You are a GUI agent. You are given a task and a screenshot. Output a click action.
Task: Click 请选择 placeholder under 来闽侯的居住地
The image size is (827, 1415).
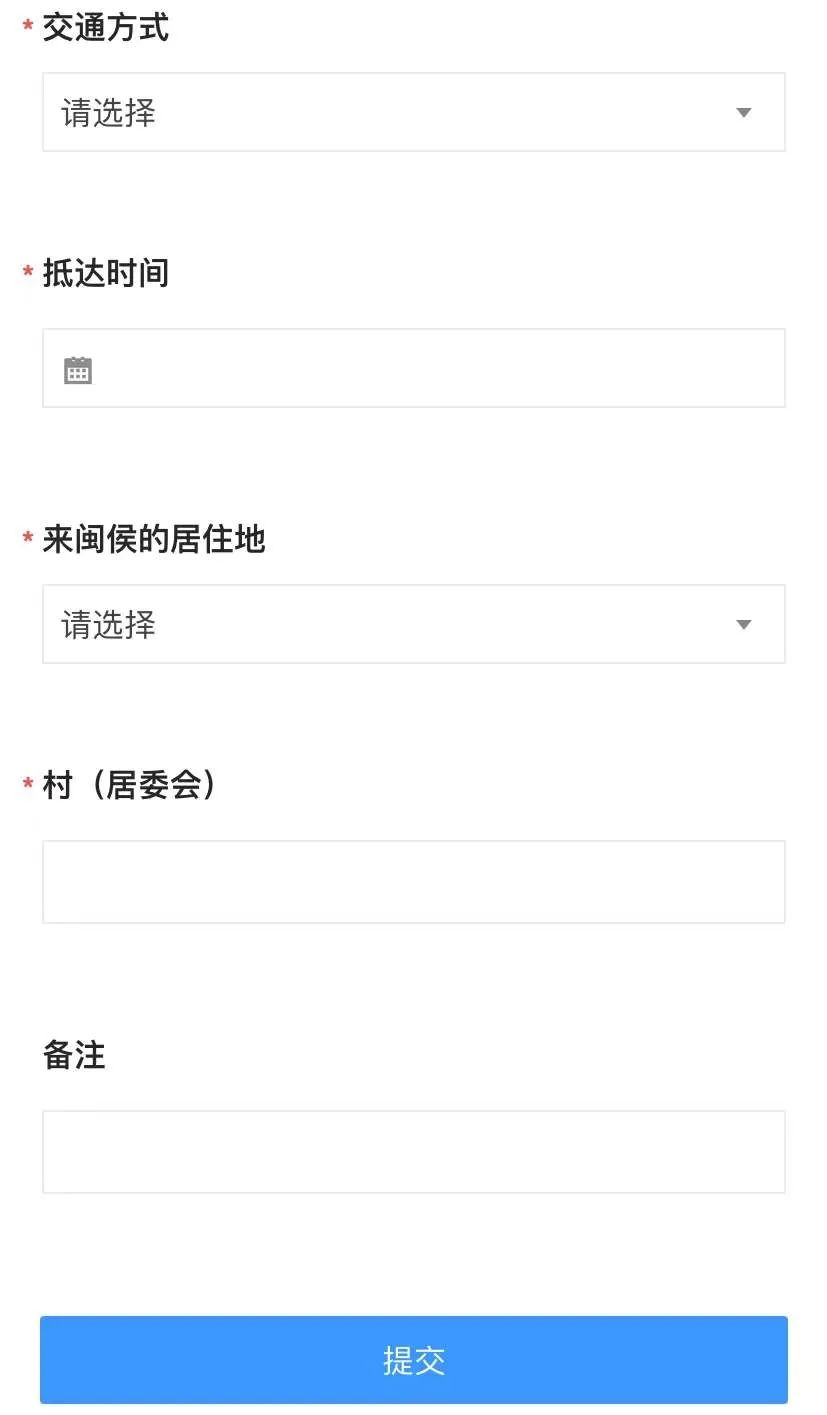[109, 625]
